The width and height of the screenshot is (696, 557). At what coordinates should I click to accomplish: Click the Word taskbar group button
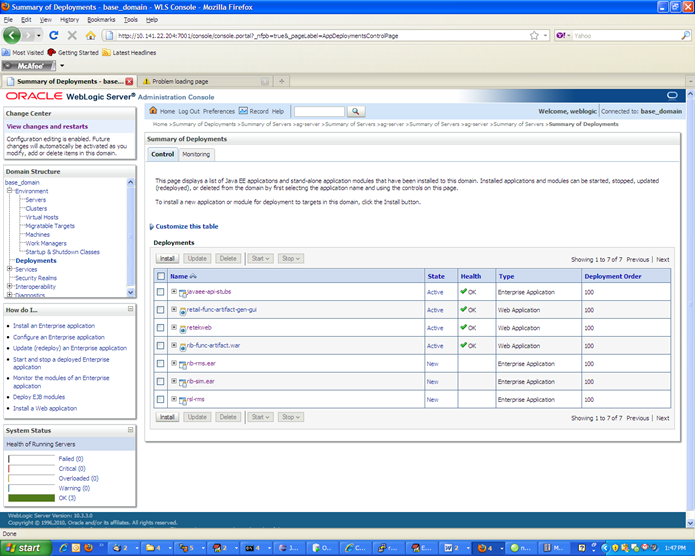[455, 548]
